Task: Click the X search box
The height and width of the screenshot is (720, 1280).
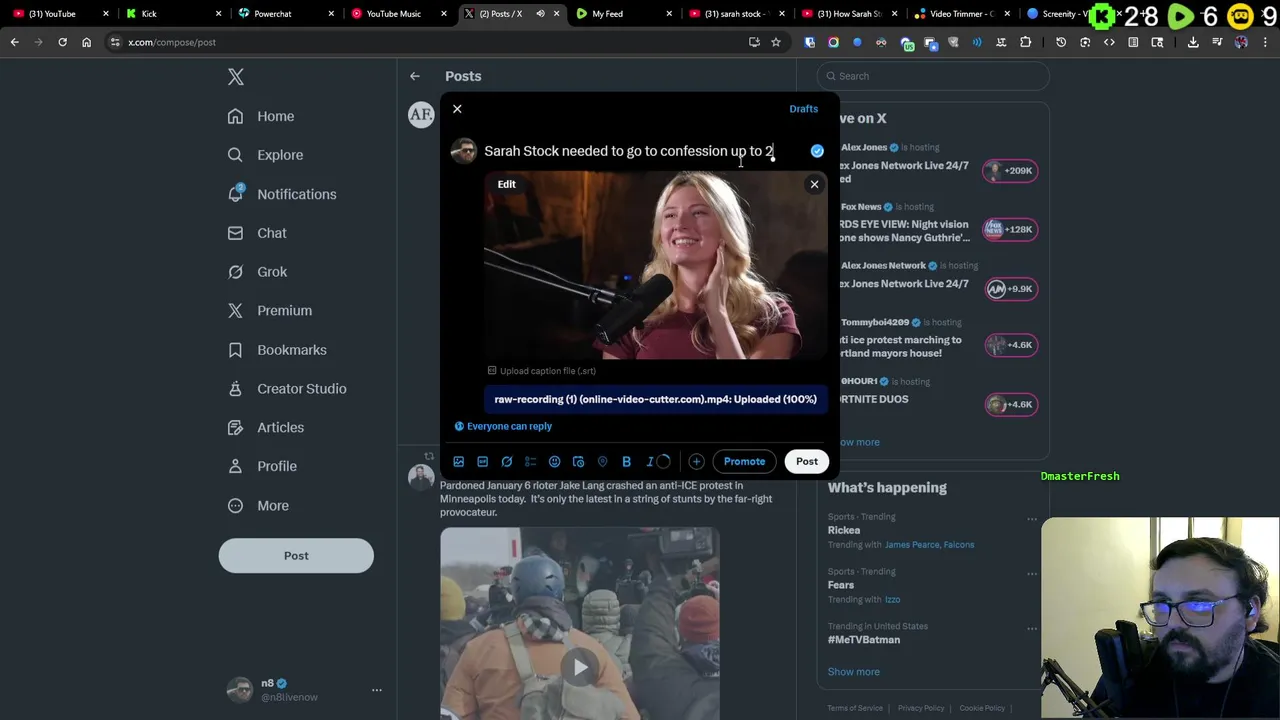Action: (x=933, y=76)
